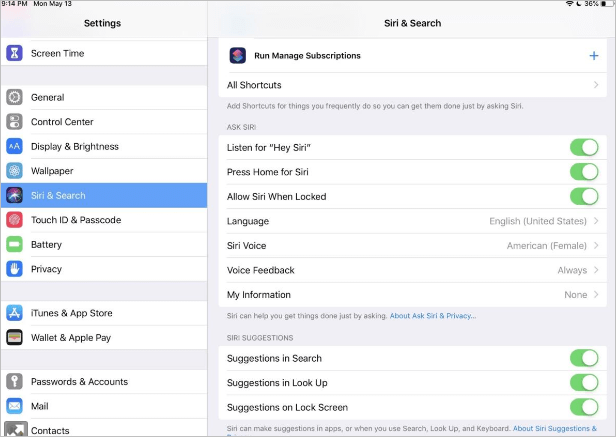
Task: Tap the SIRI SUGGESTIONS section header
Action: tap(260, 338)
